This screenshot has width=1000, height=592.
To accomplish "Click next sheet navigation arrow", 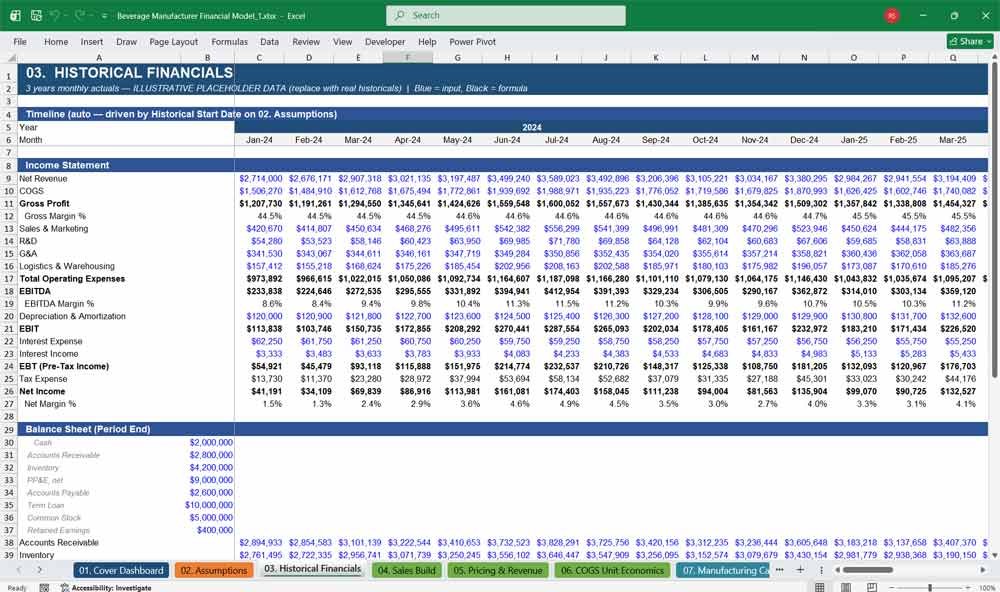I will click(40, 570).
